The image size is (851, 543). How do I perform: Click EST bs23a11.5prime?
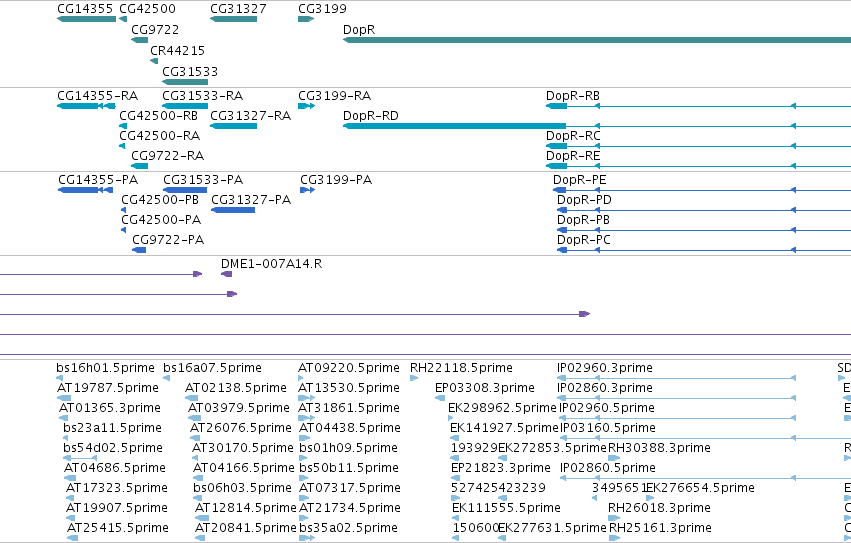point(68,439)
